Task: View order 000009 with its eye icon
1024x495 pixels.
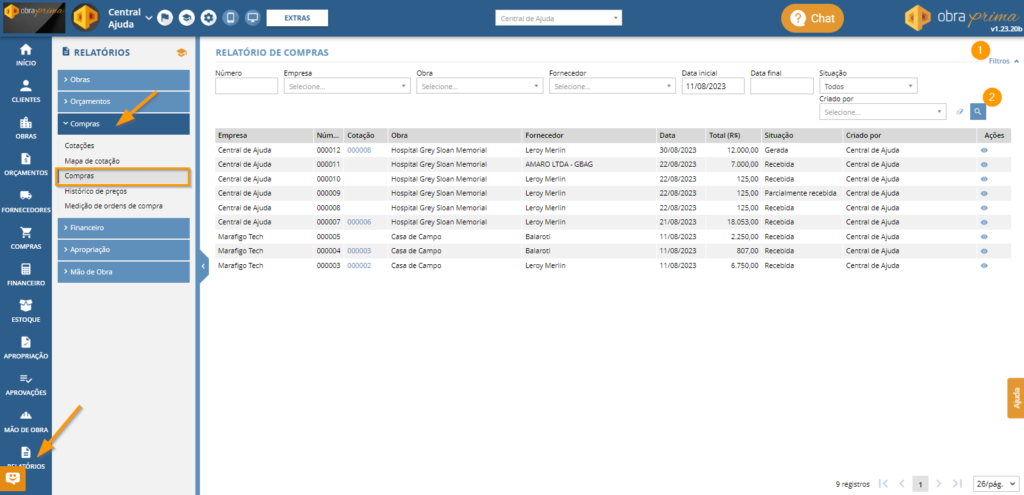Action: (984, 193)
